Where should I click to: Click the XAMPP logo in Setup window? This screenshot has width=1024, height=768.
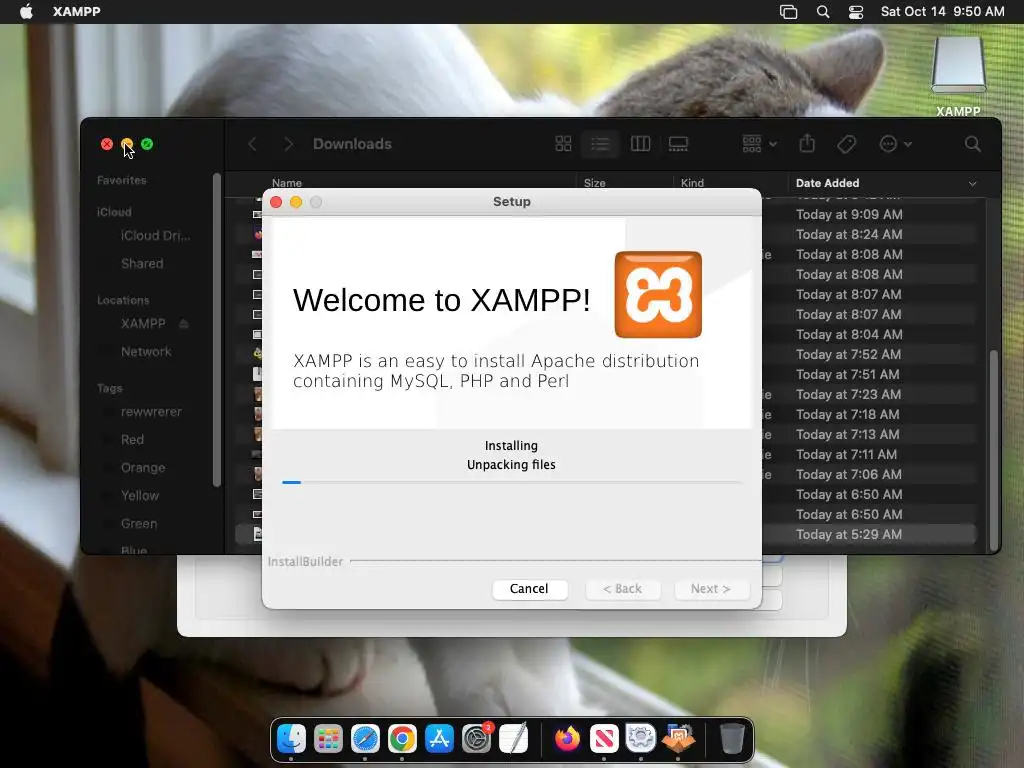658,295
